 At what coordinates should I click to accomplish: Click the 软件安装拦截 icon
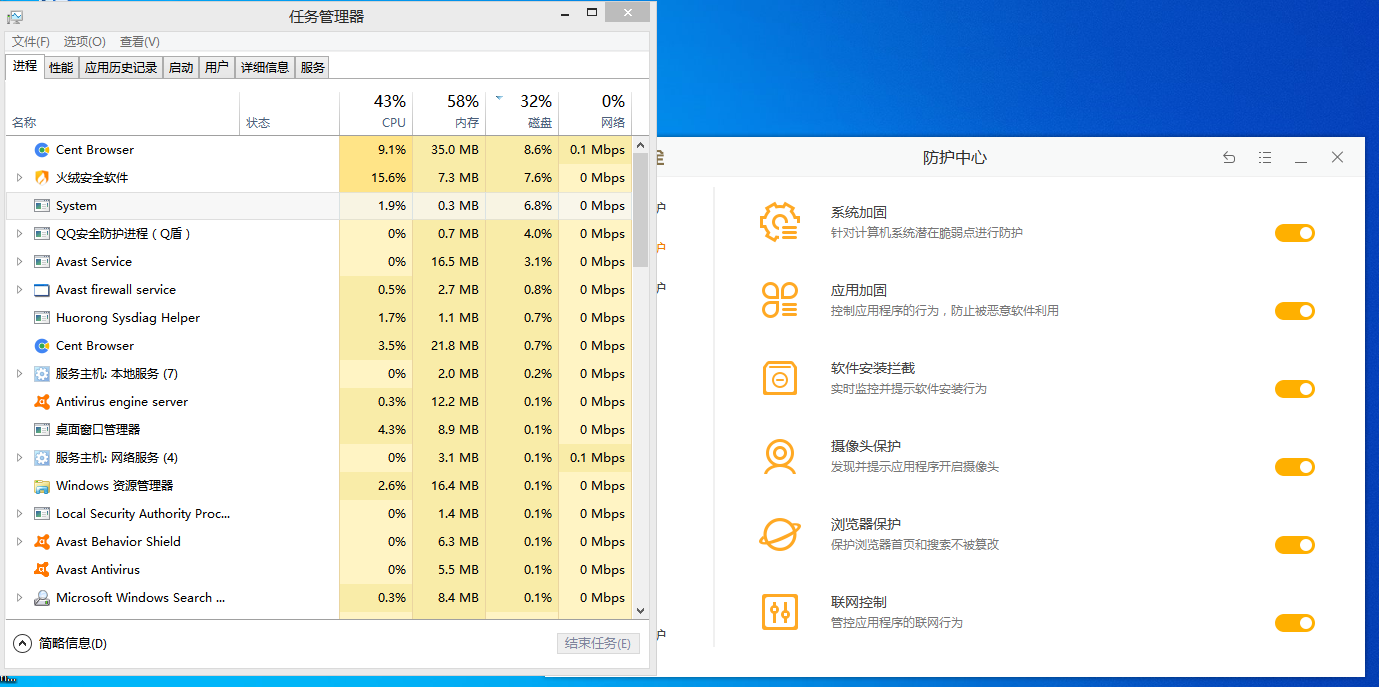click(779, 378)
